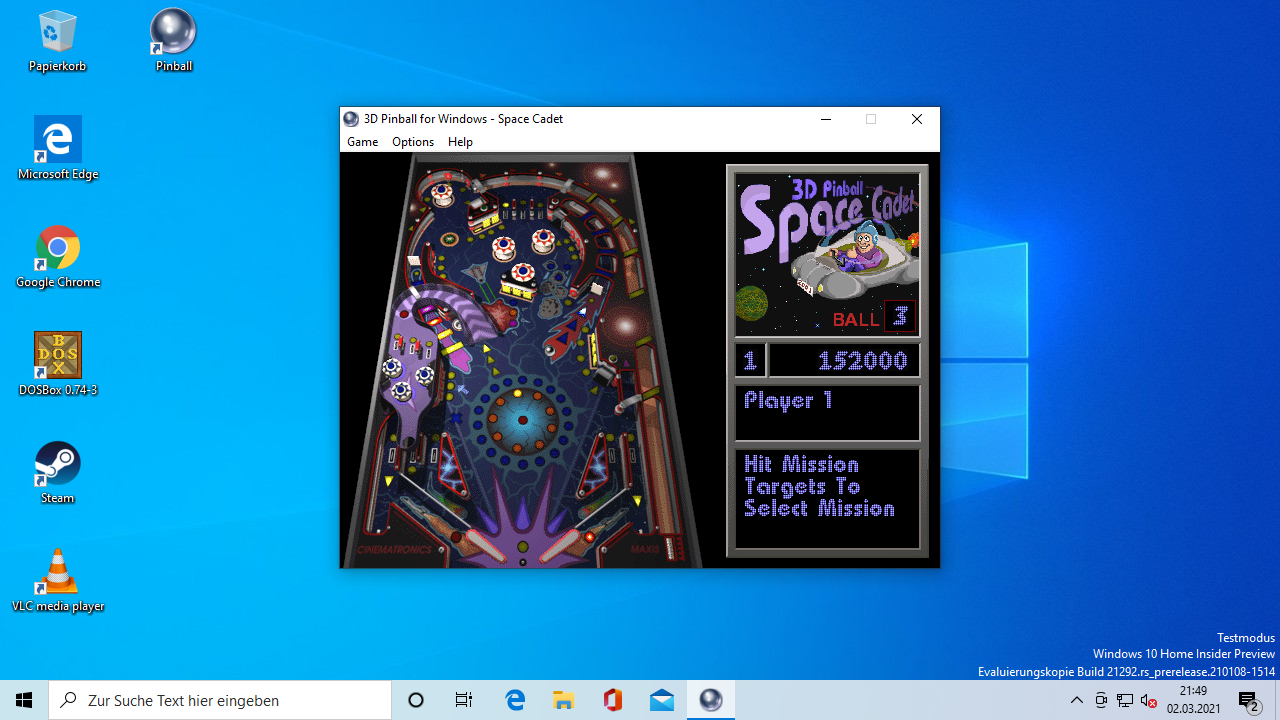This screenshot has height=720, width=1280.
Task: Click the score value 152000
Action: click(864, 360)
